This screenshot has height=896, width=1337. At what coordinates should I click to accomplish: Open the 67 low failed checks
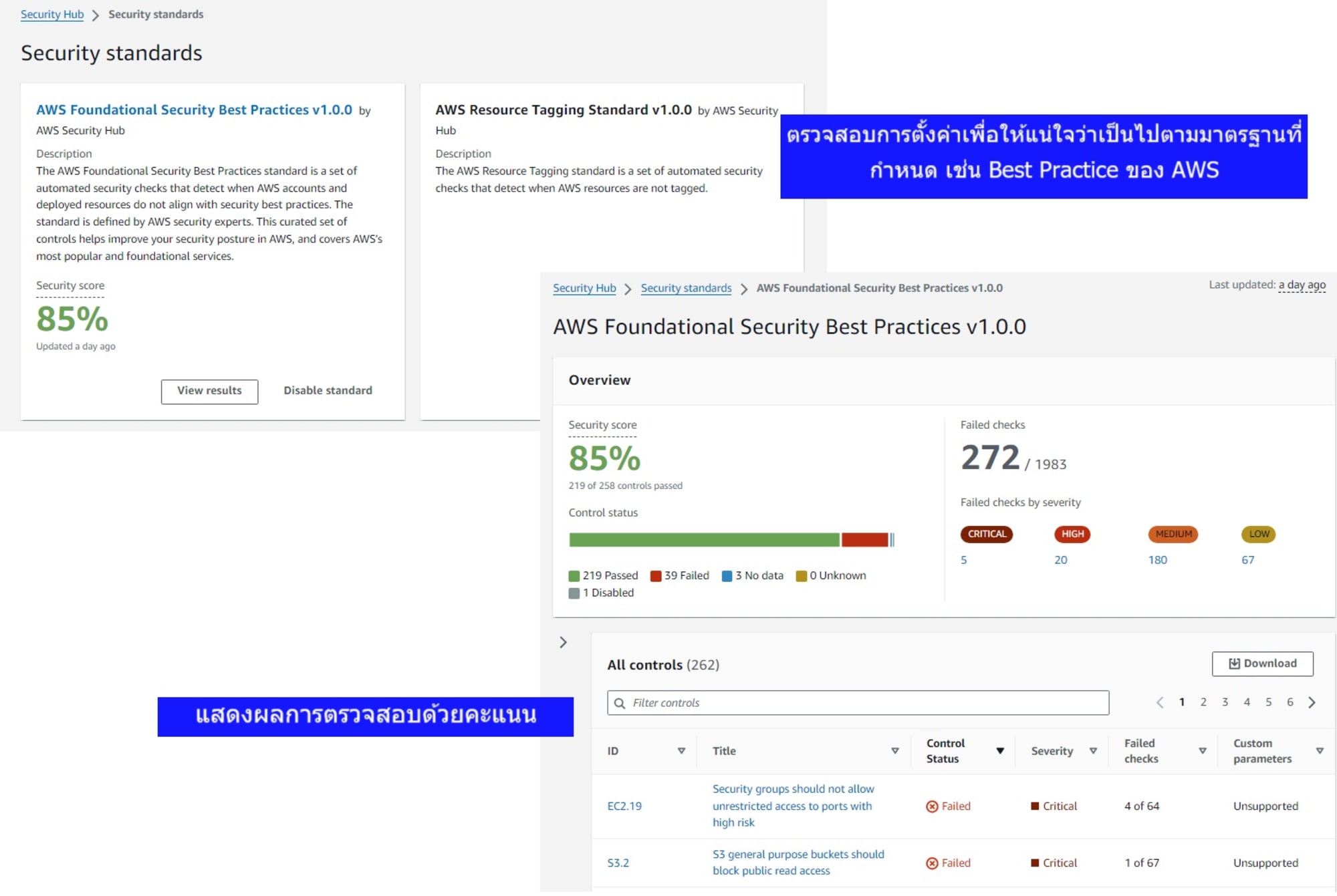click(x=1248, y=560)
